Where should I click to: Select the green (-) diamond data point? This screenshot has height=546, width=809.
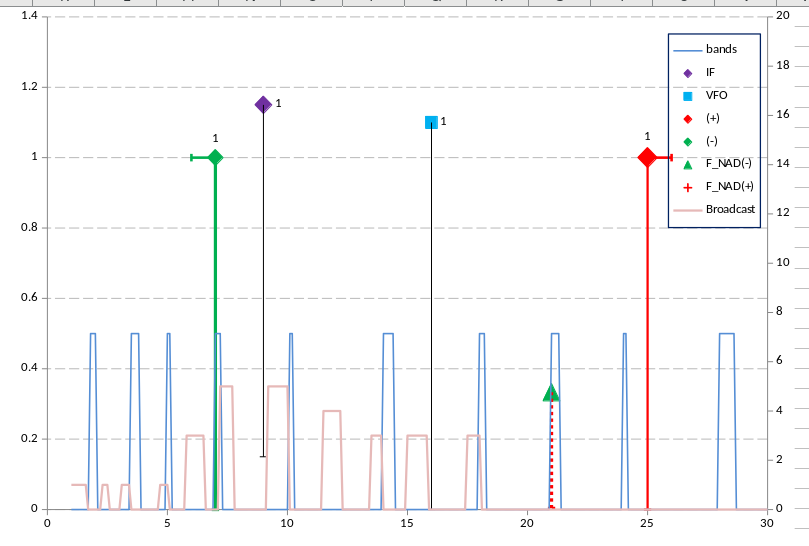pyautogui.click(x=215, y=157)
